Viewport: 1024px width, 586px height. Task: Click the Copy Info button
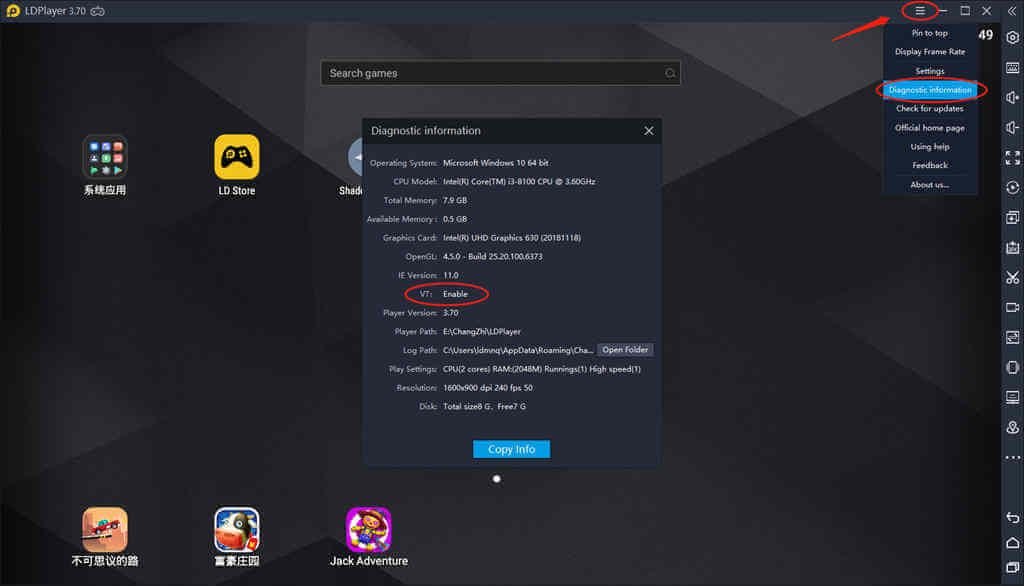pyautogui.click(x=511, y=449)
